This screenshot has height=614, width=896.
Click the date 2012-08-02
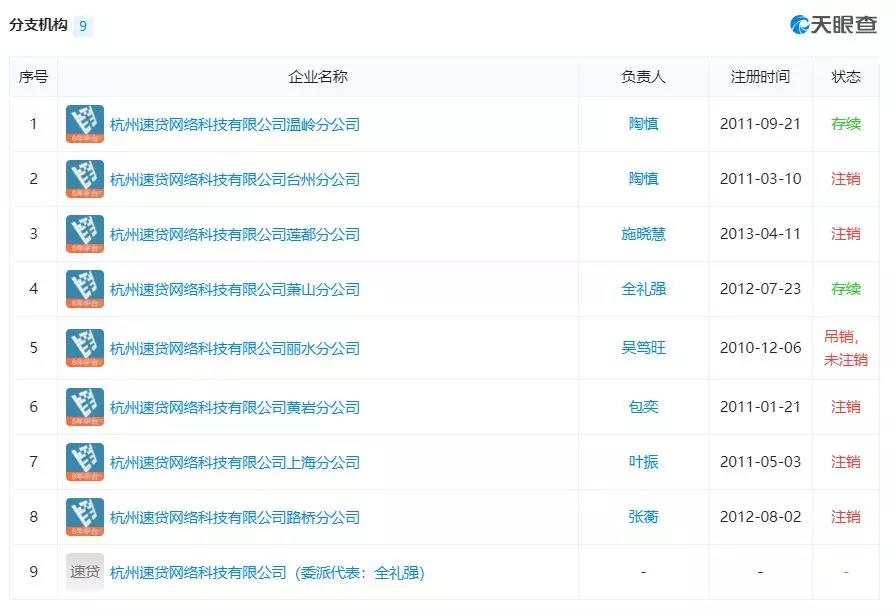click(760, 517)
